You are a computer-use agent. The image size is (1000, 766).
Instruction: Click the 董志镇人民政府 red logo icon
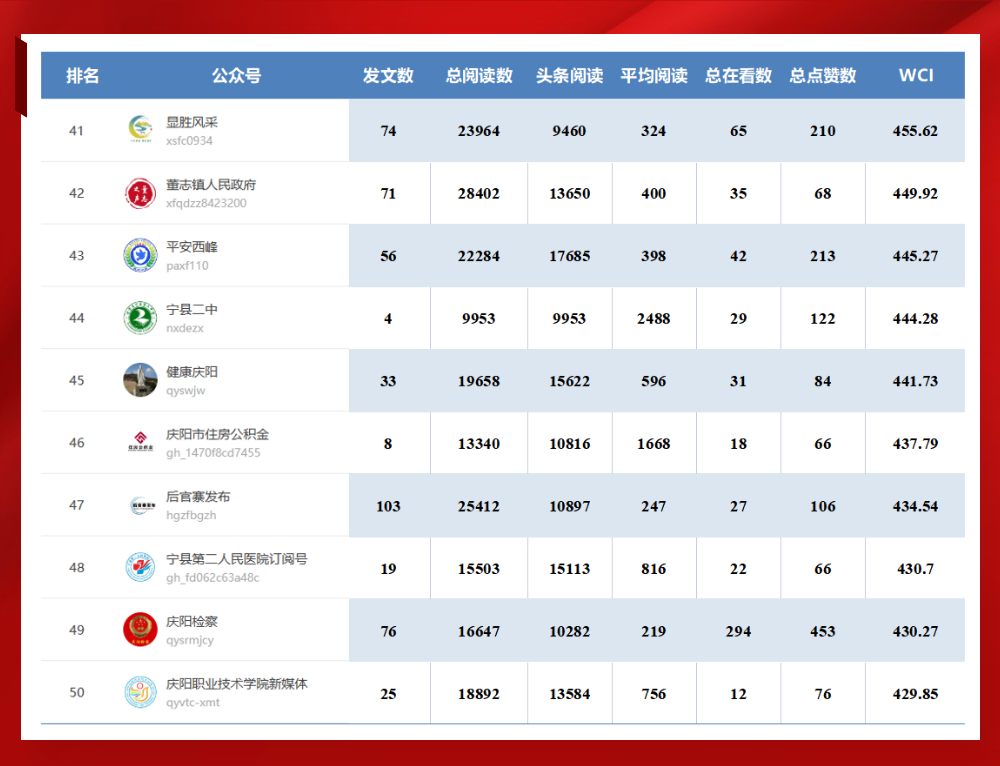coord(140,193)
